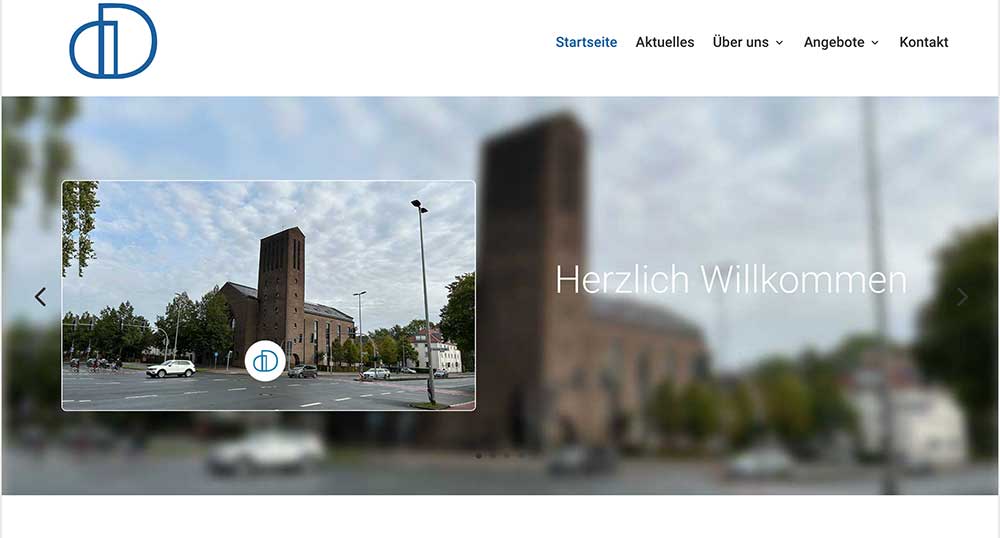
Task: Click the round logo badge on church photo
Action: 265,361
